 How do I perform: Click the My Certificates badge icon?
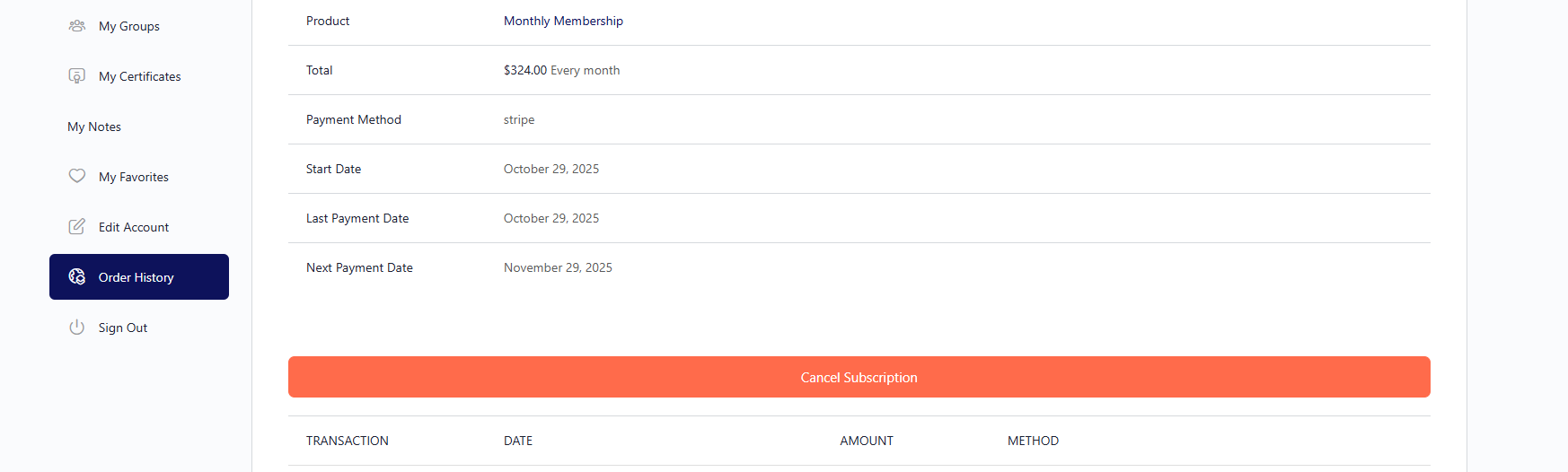pyautogui.click(x=77, y=76)
